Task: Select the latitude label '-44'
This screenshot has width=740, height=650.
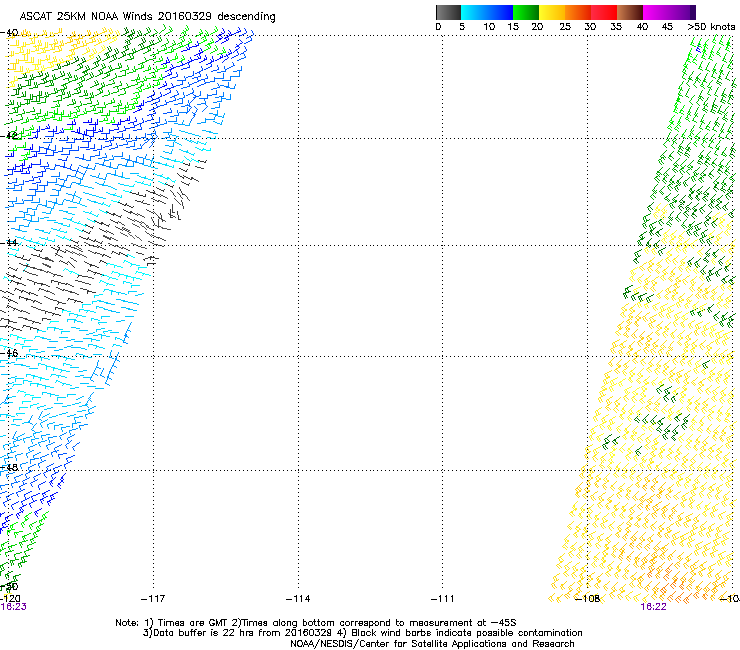Action: tap(9, 243)
